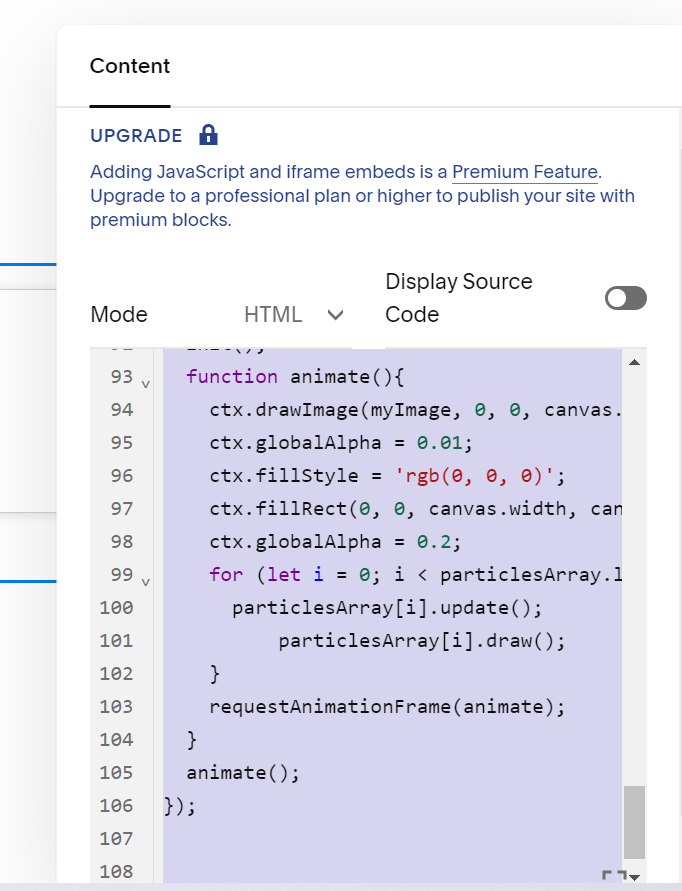Screen dimensions: 682x891
Task: Toggle Display Source Code switch
Action: pos(626,298)
